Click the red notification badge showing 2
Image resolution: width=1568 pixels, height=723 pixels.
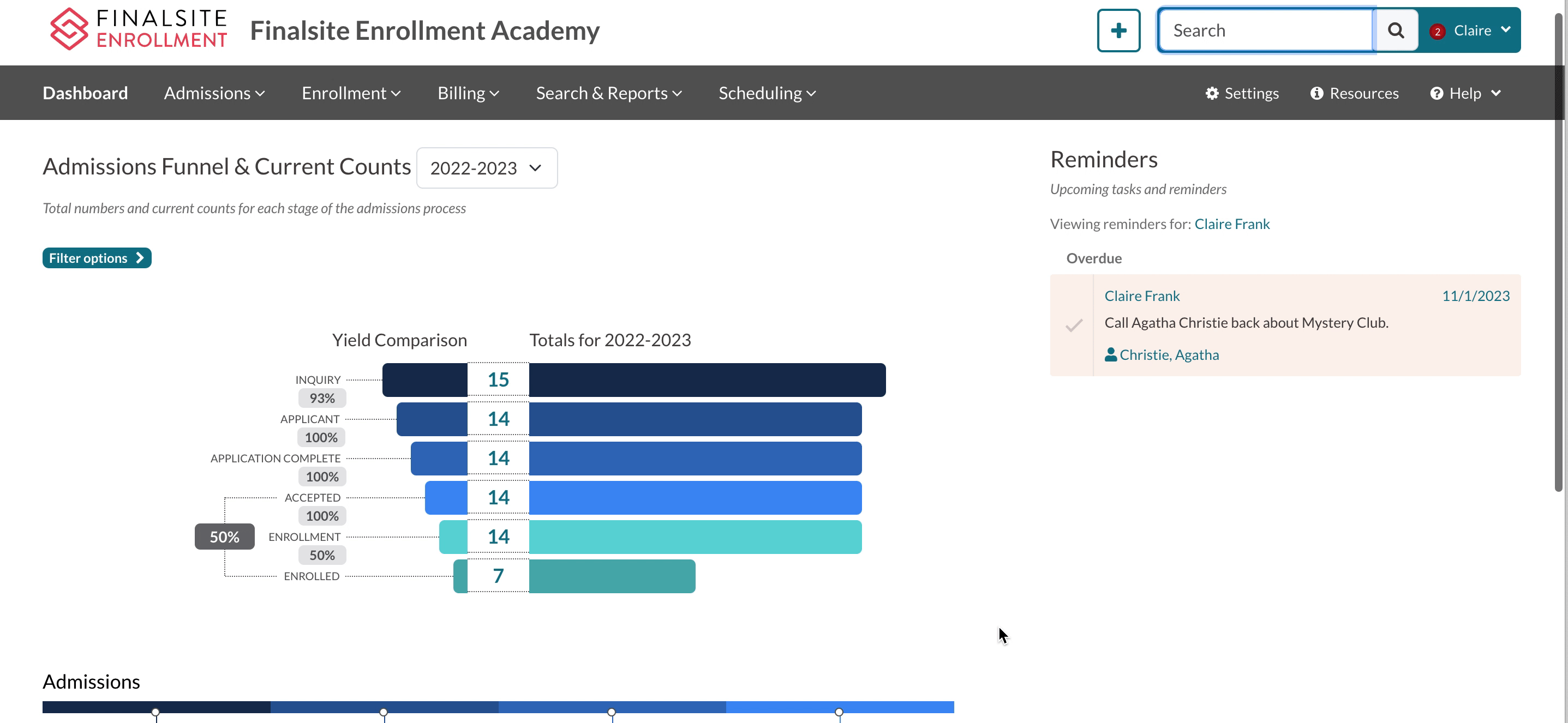coord(1437,32)
